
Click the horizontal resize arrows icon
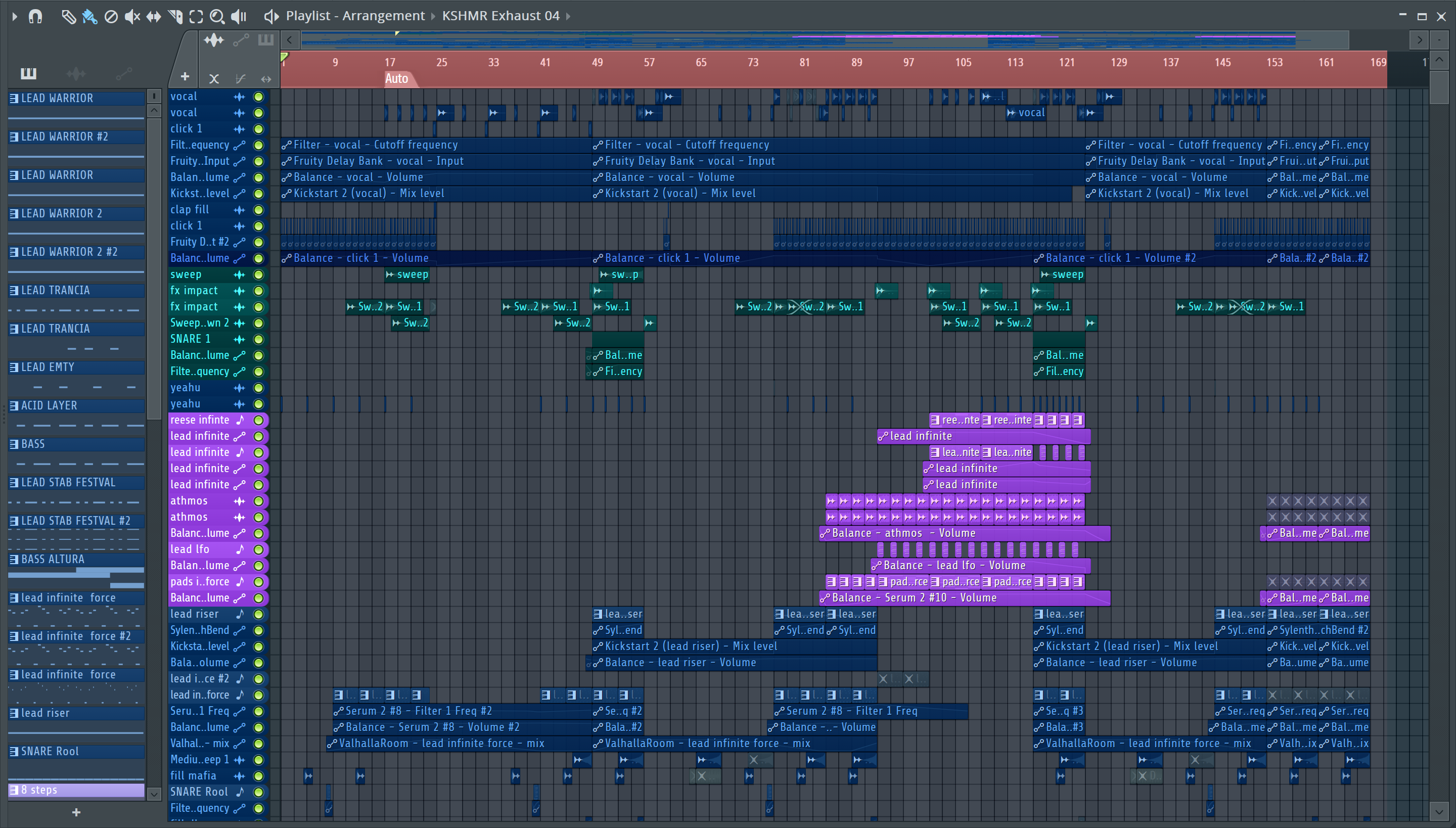click(265, 78)
